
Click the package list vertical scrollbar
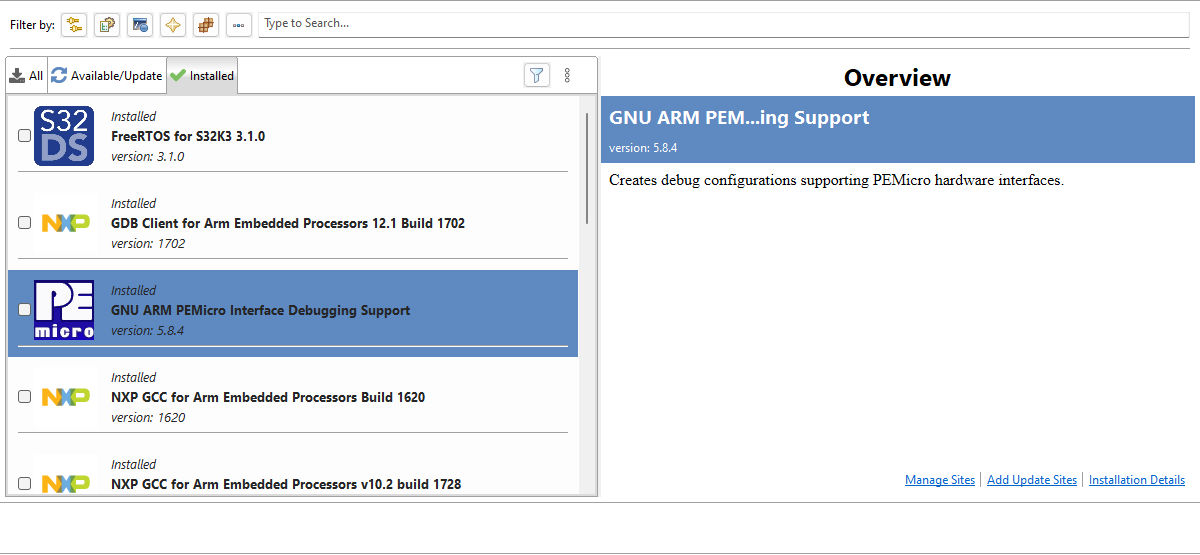(587, 168)
